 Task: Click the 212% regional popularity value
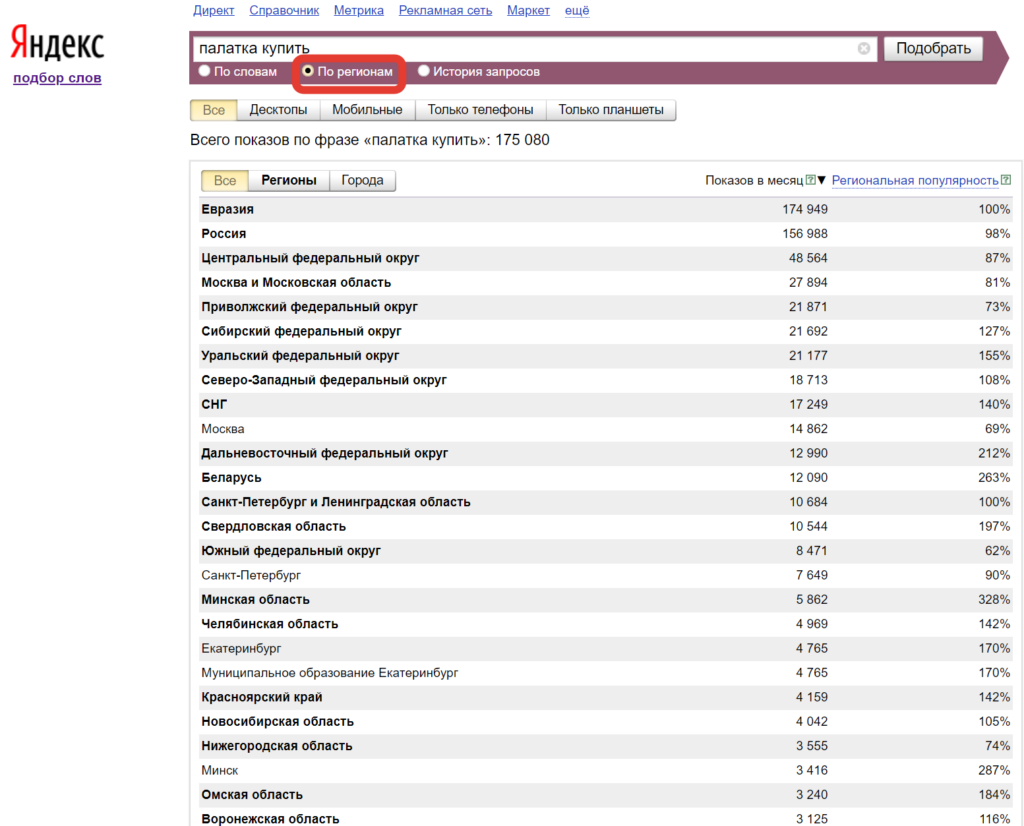(994, 453)
